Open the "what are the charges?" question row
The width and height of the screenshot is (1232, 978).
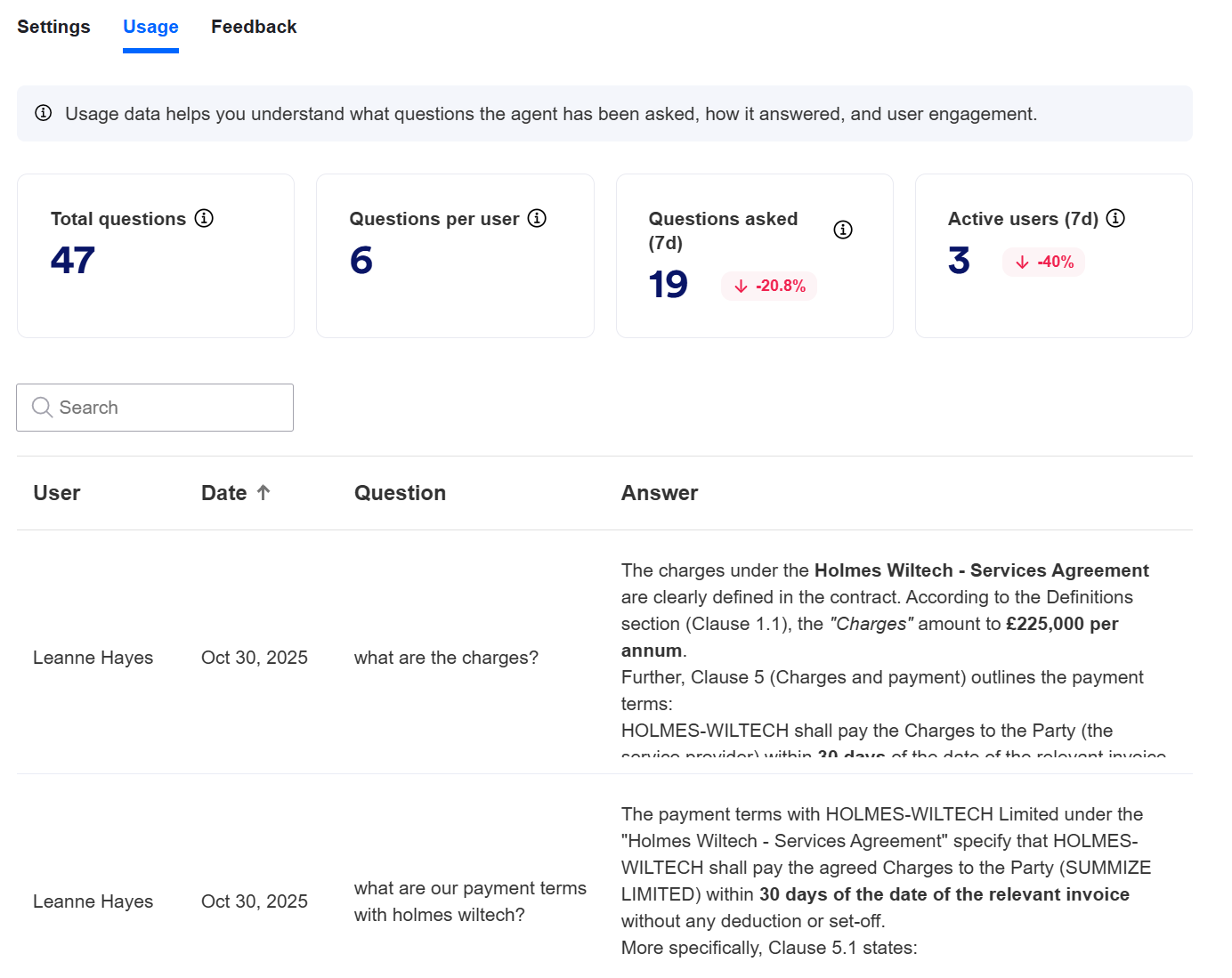tap(446, 658)
